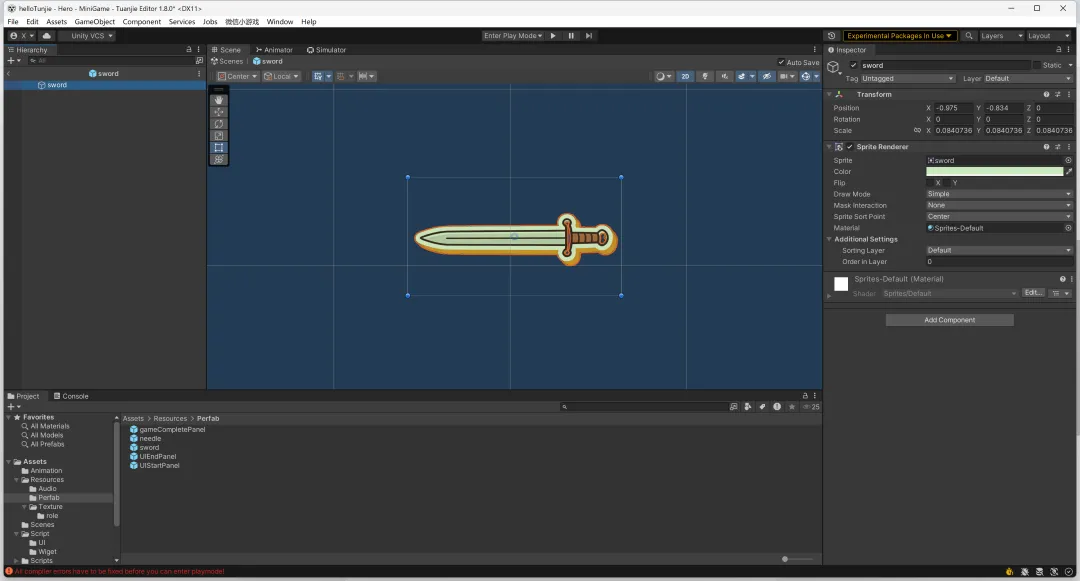Toggle the 2D view mode in Scene
This screenshot has width=1080, height=581.
pos(685,76)
